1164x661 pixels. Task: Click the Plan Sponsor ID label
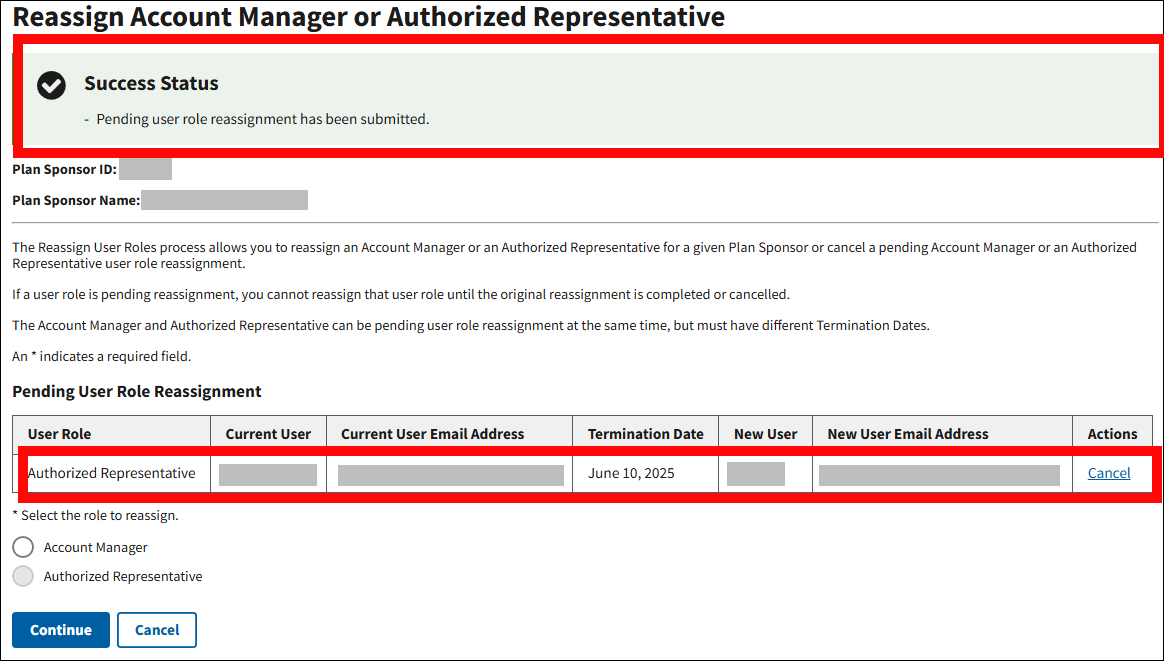64,170
